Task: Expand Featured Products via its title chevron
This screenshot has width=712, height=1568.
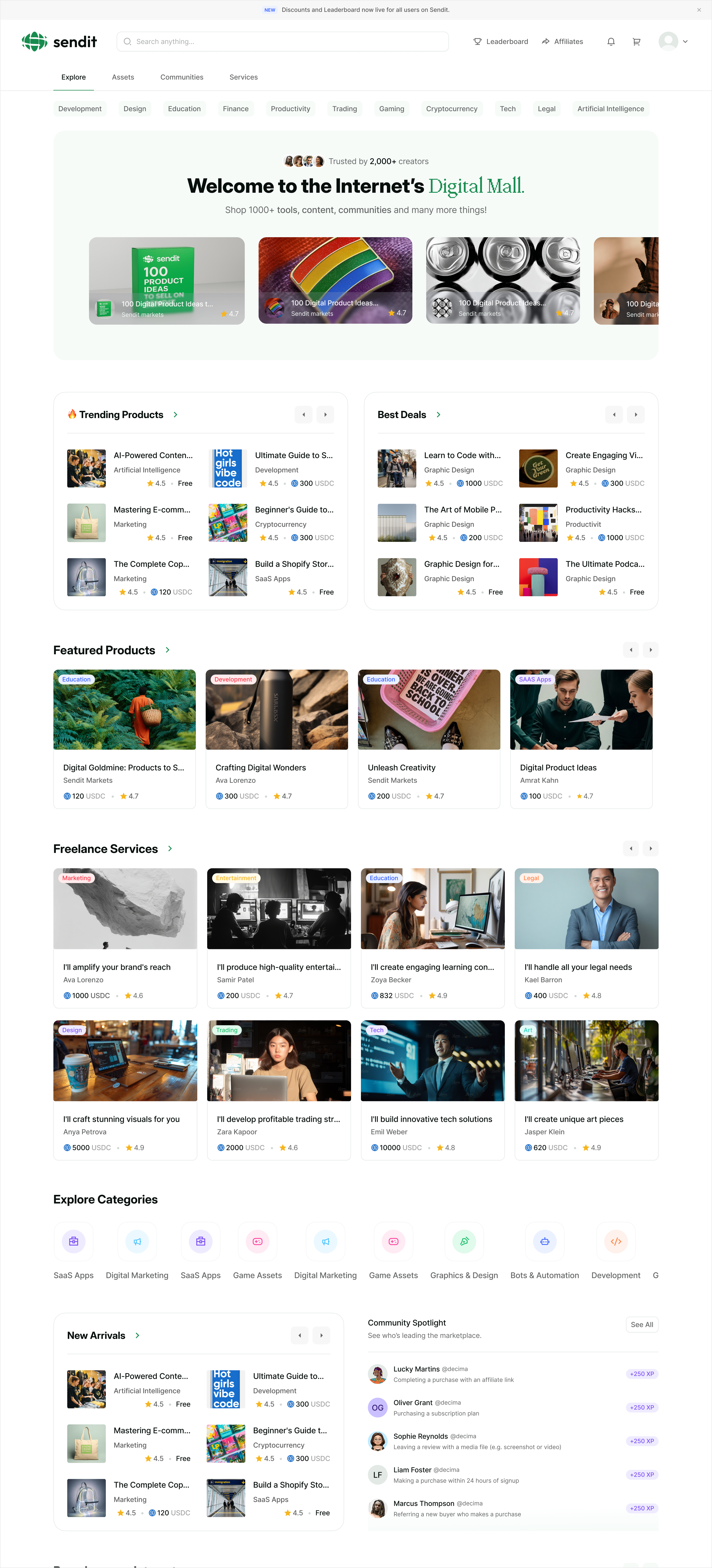Action: click(x=168, y=650)
